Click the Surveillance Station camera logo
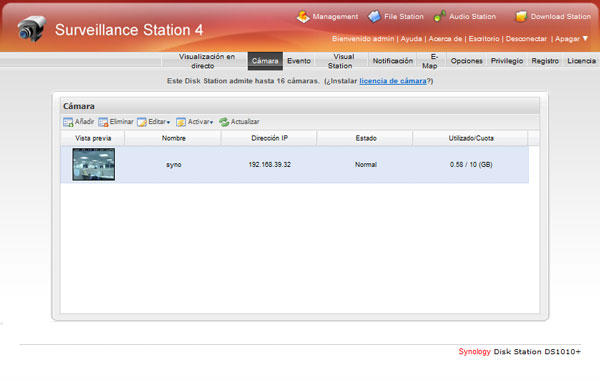The image size is (600, 381). [31, 29]
